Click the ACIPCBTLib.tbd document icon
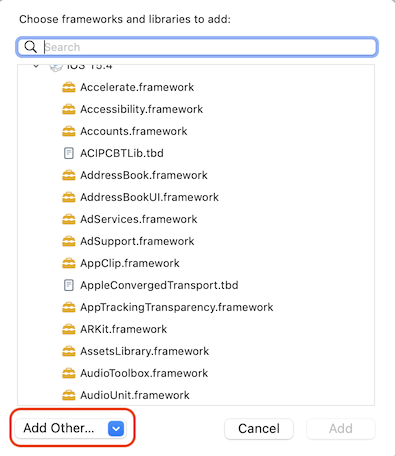The width and height of the screenshot is (395, 456). (69, 153)
